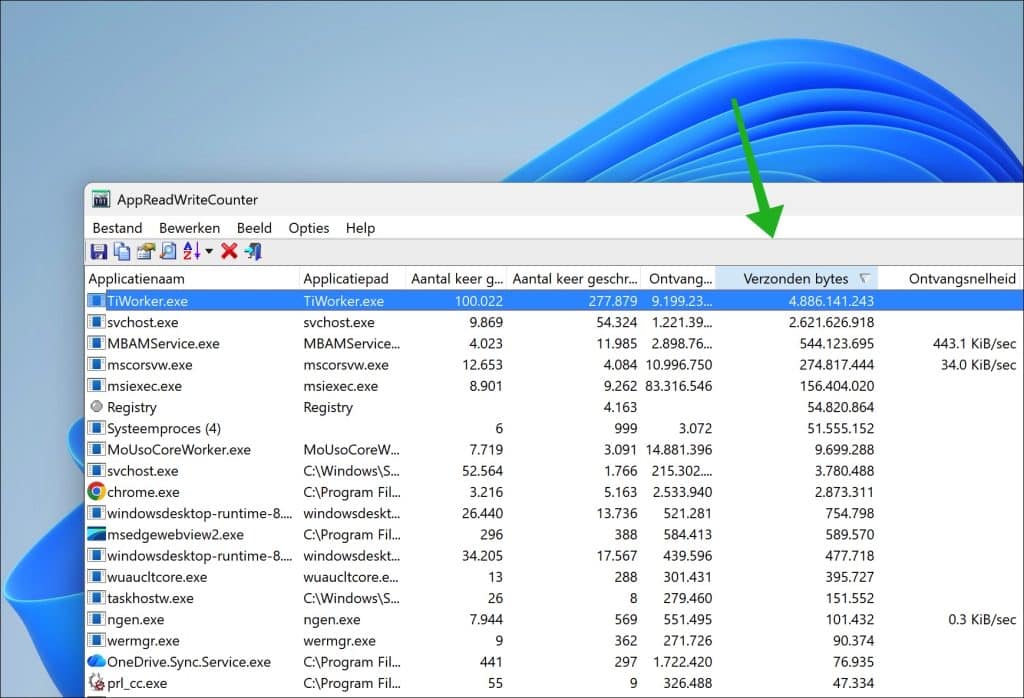Click the 83.316.546 received bytes value
1024x698 pixels.
coord(679,386)
